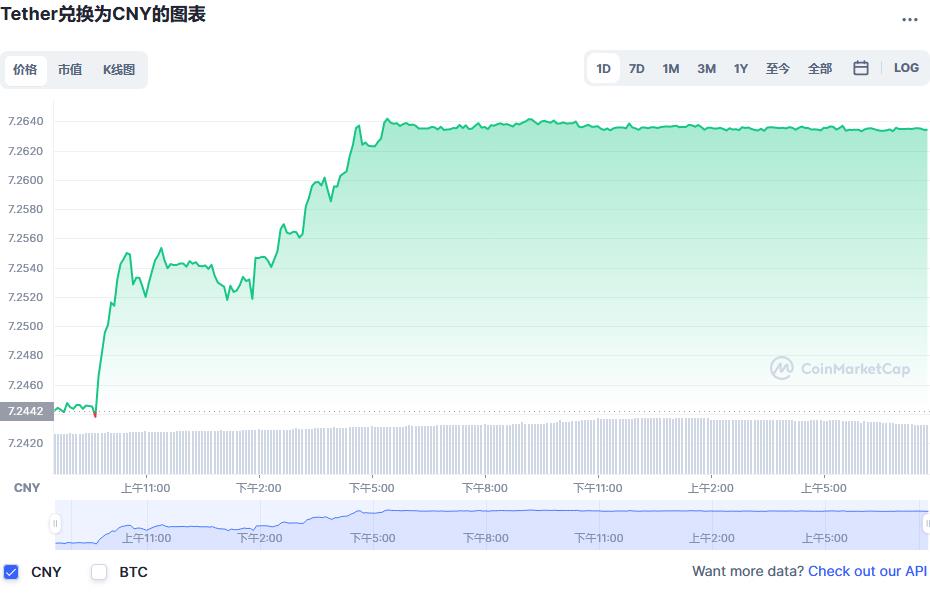Switch to the 市值 tab

tap(70, 70)
